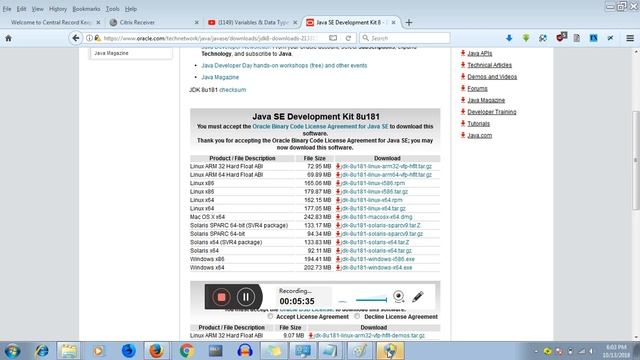This screenshot has width=640, height=360.
Task: Open the Firefox hamburger menu
Action: pos(630,38)
